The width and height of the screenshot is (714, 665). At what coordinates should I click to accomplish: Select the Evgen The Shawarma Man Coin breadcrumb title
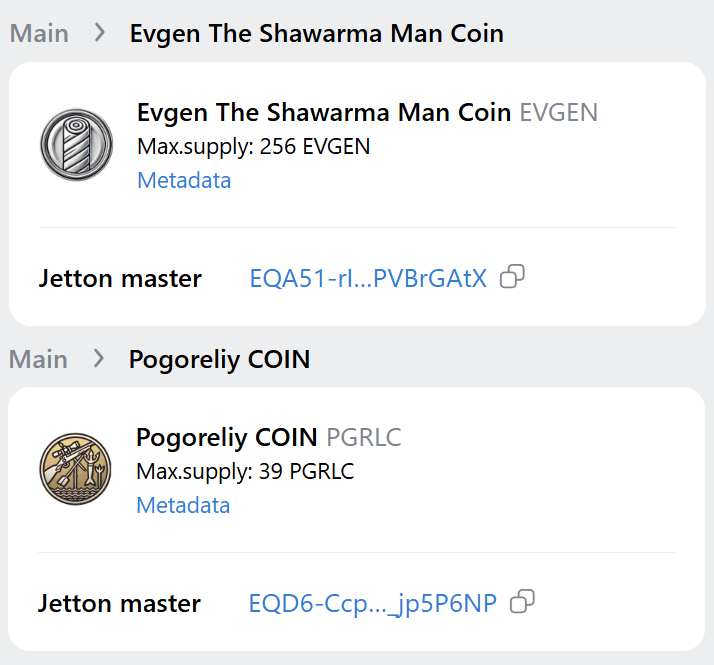[x=316, y=34]
